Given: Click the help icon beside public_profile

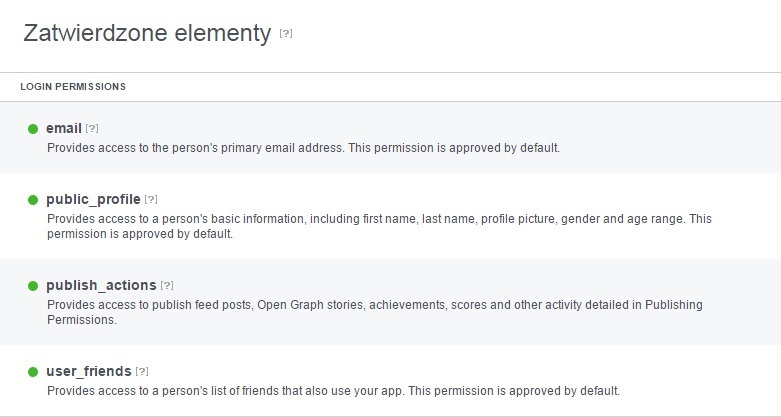Looking at the screenshot, I should coord(151,200).
